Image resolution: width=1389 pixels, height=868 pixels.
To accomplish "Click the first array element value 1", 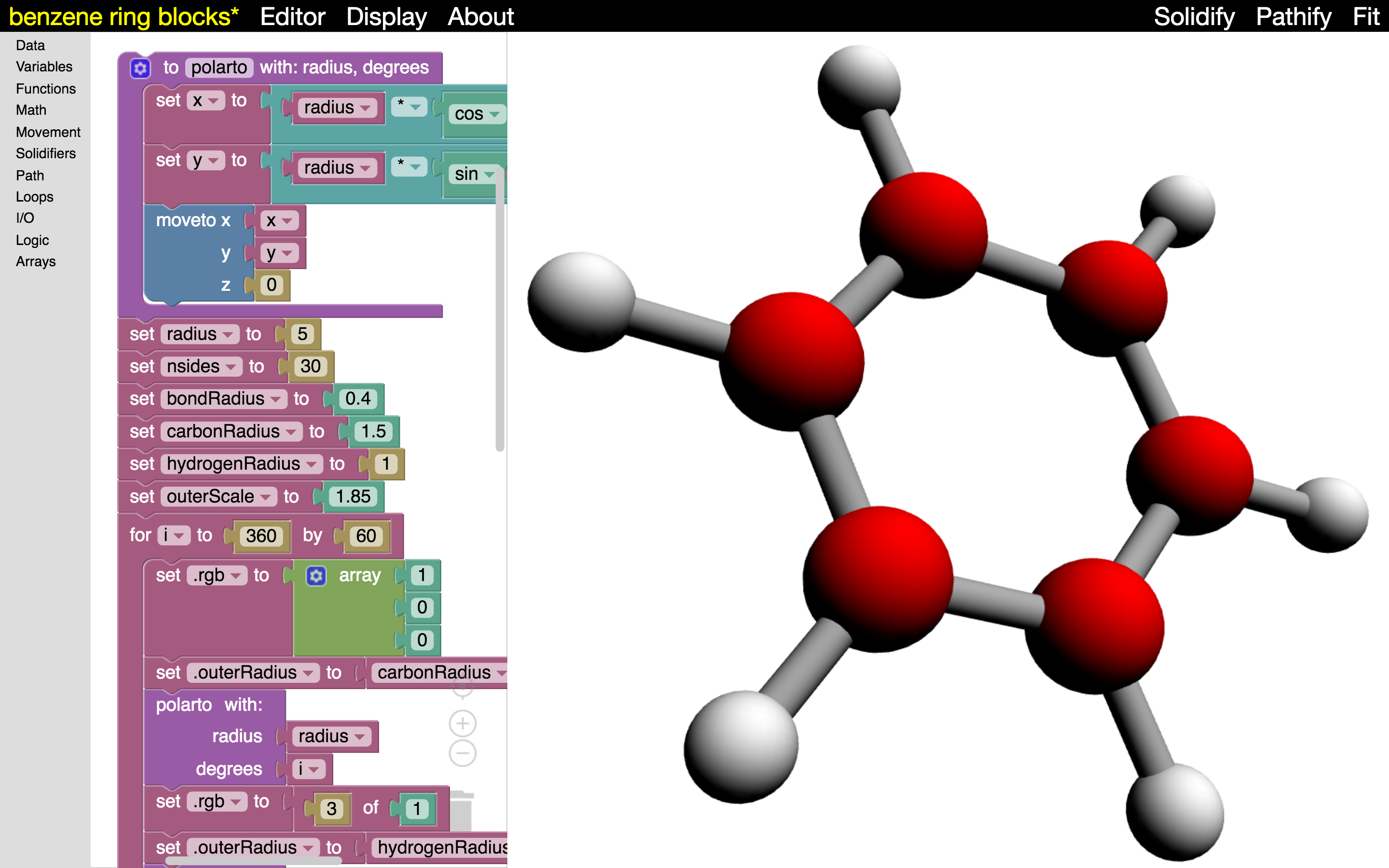I will (422, 575).
